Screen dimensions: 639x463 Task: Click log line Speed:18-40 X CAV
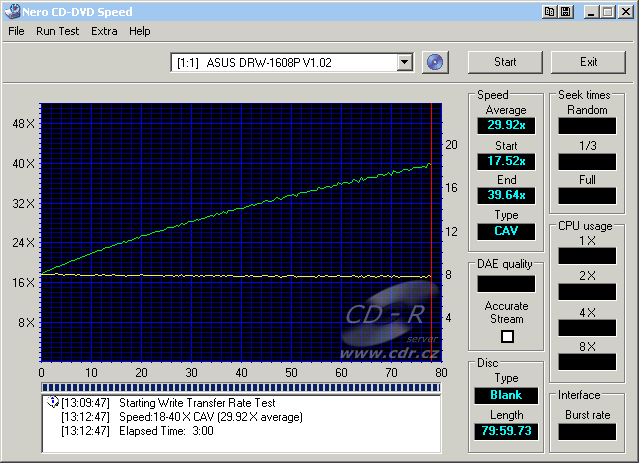pyautogui.click(x=211, y=417)
